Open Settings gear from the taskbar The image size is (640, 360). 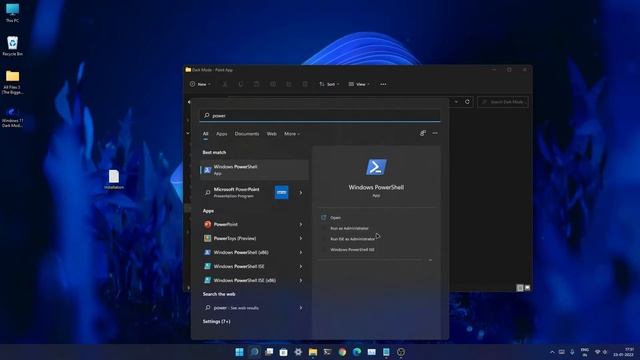click(x=298, y=352)
